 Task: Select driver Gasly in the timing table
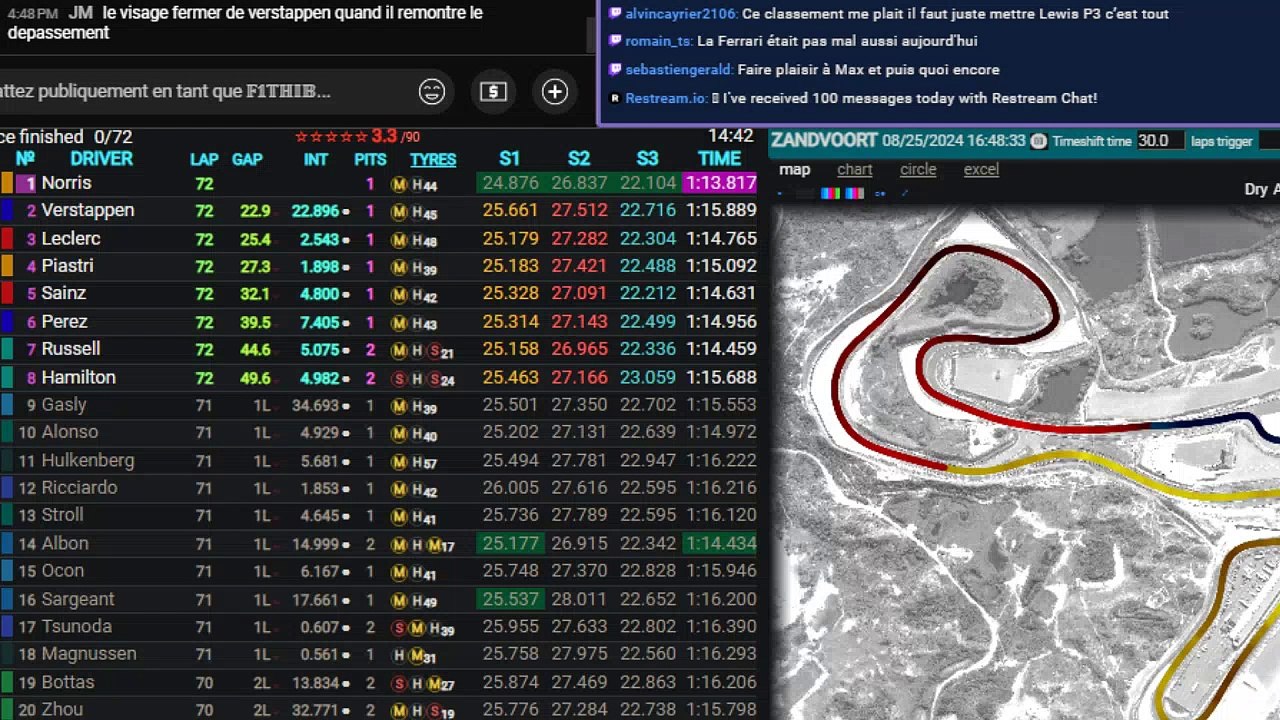pos(64,404)
